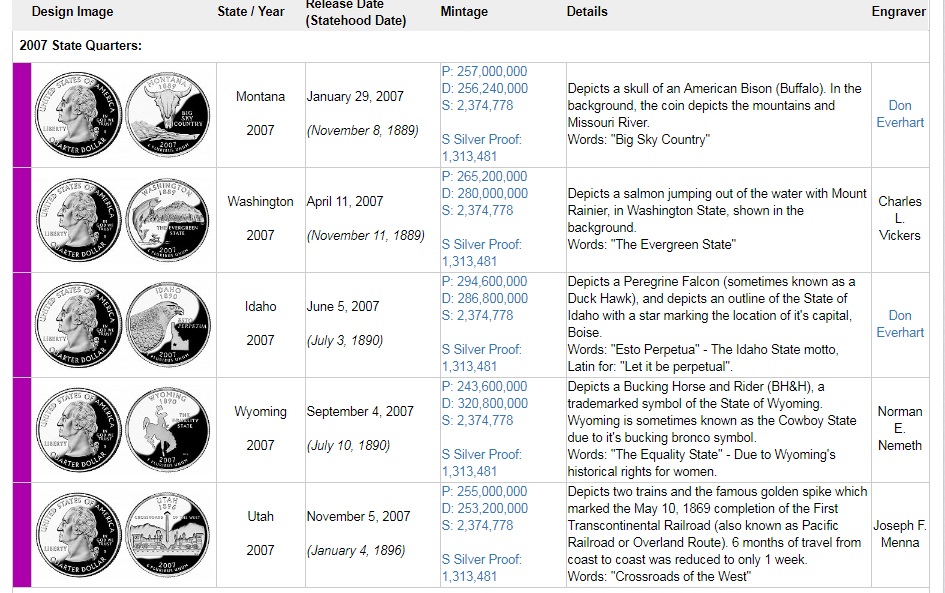Click the '(July 10, 1890)' statehood date
The image size is (945, 593).
[x=348, y=445]
